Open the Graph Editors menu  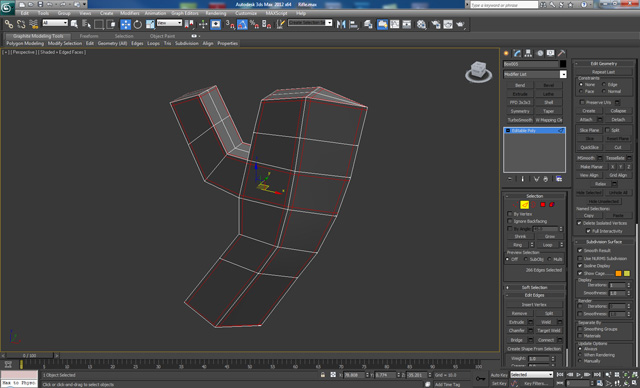tap(184, 13)
